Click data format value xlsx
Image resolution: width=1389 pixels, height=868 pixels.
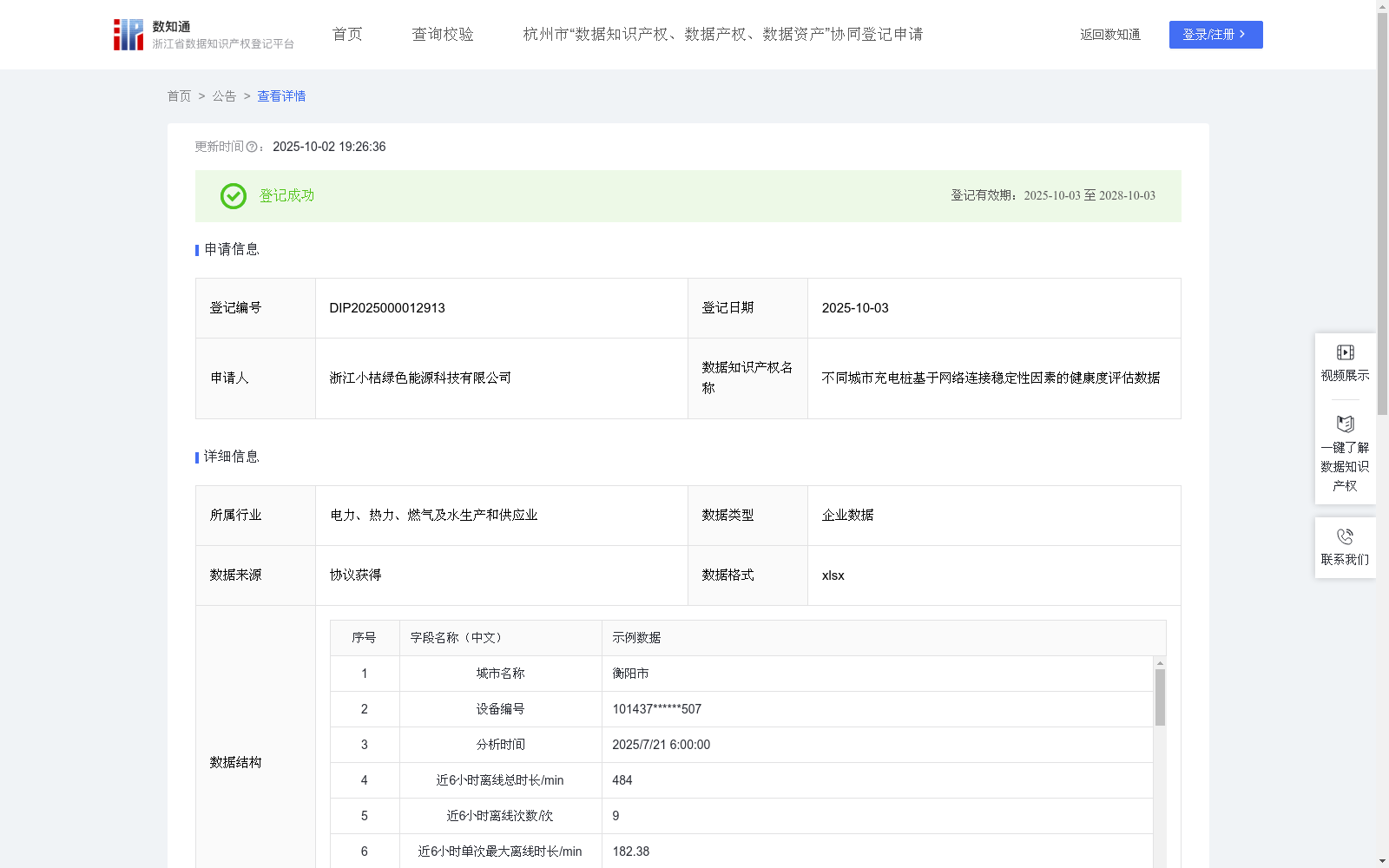click(x=833, y=575)
